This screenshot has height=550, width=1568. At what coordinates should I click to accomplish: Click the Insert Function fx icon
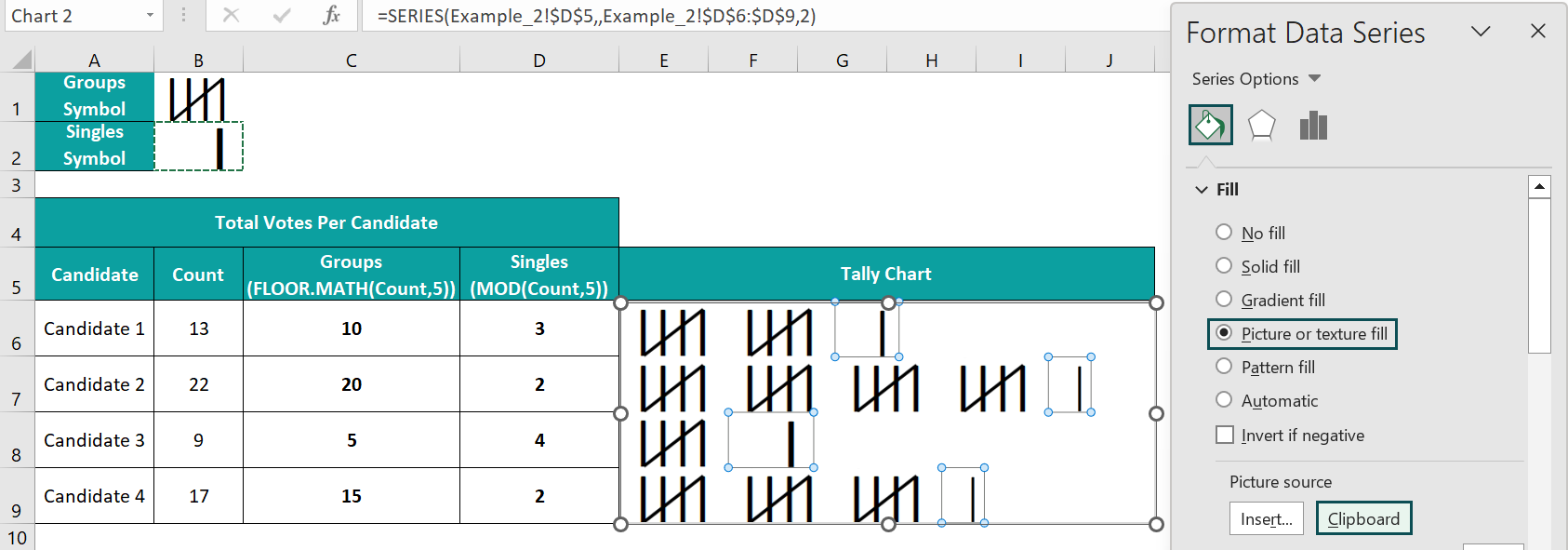coord(331,15)
